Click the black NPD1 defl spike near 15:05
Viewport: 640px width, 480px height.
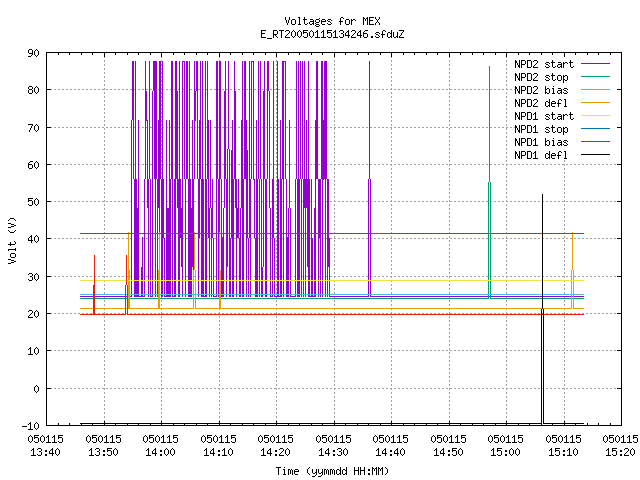coord(542,309)
